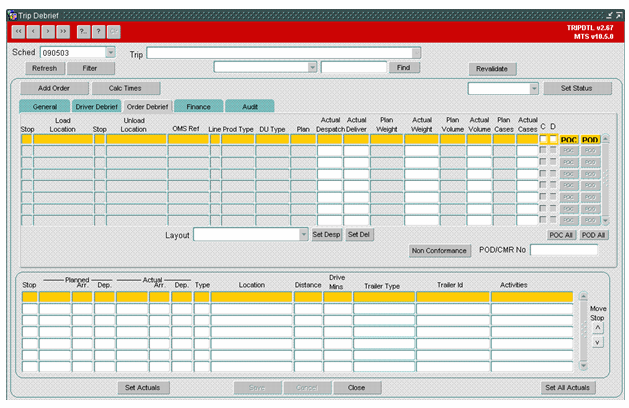
Task: Go to next record with the > button
Action: click(48, 32)
